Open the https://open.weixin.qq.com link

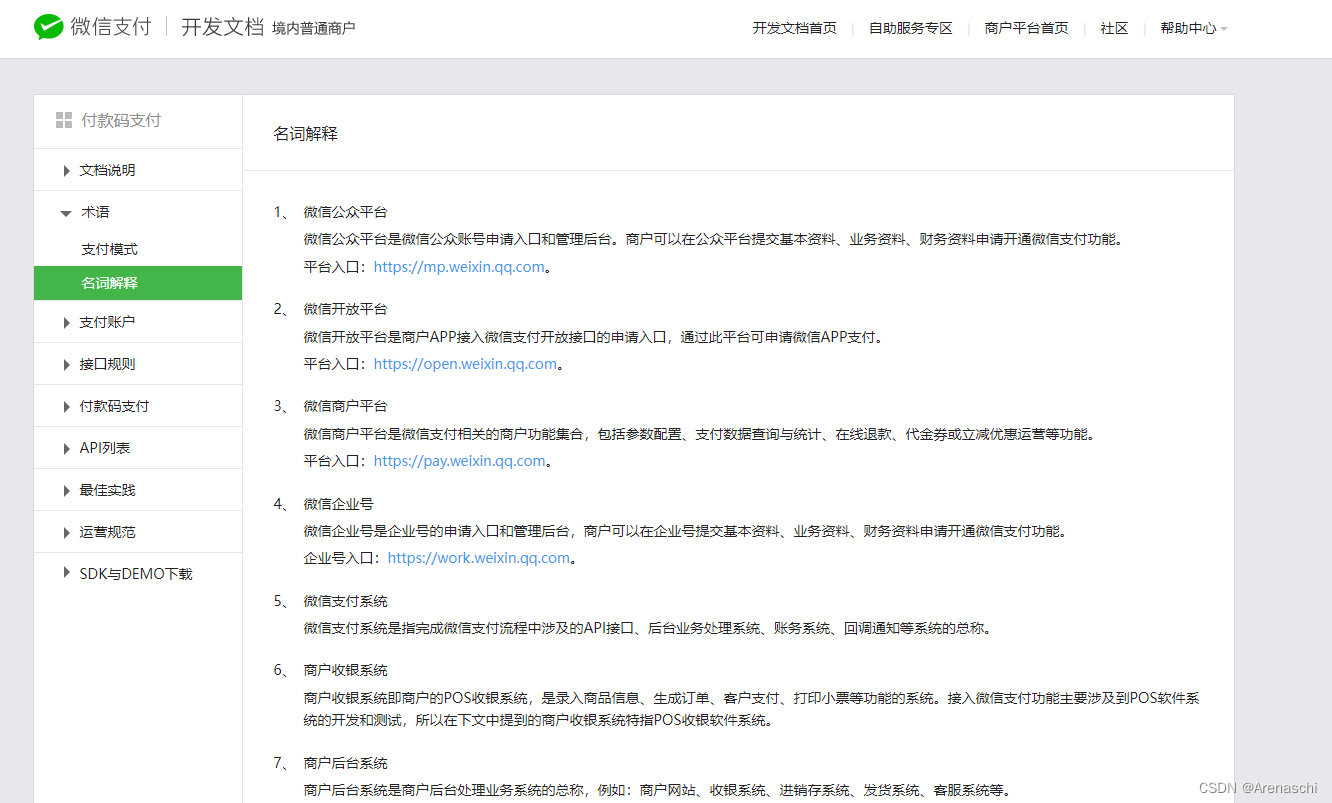(x=464, y=363)
